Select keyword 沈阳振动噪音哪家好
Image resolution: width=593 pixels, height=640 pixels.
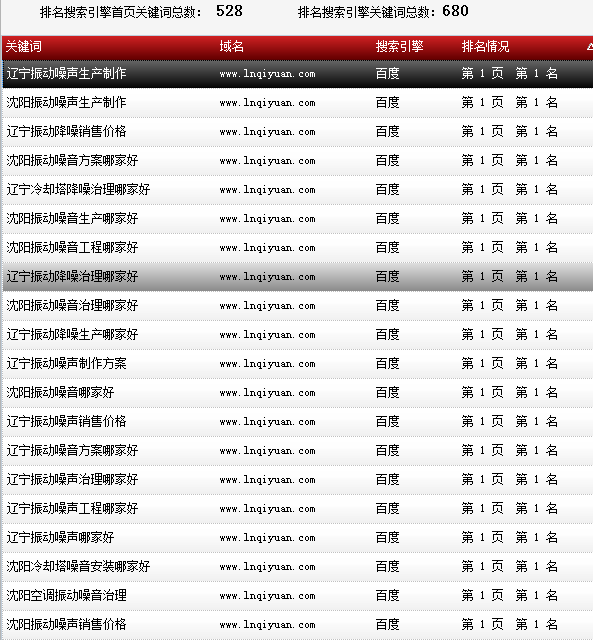coord(60,392)
